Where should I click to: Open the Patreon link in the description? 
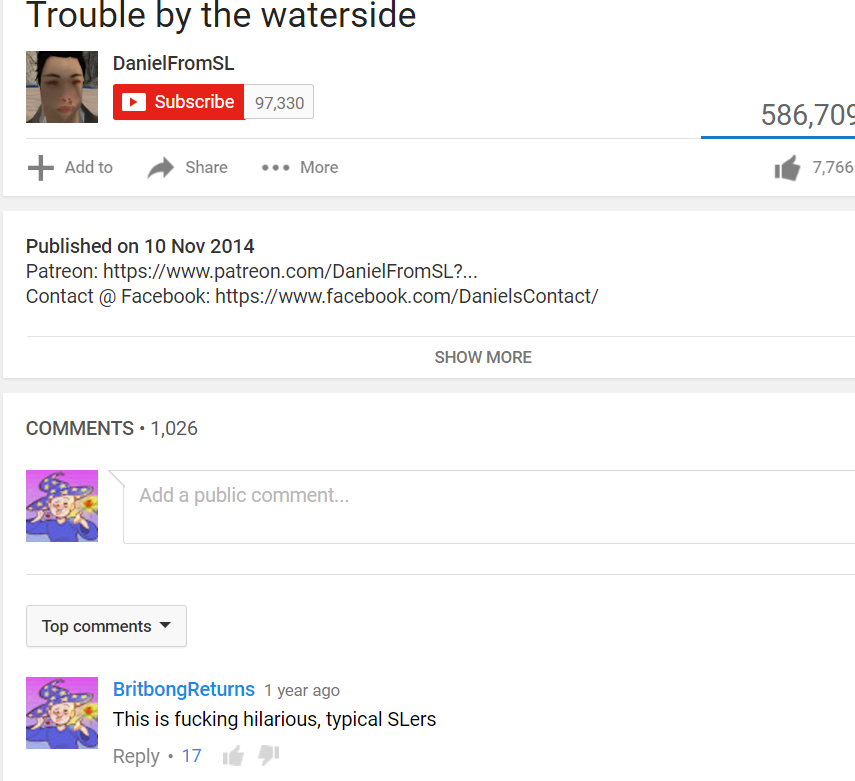point(290,271)
